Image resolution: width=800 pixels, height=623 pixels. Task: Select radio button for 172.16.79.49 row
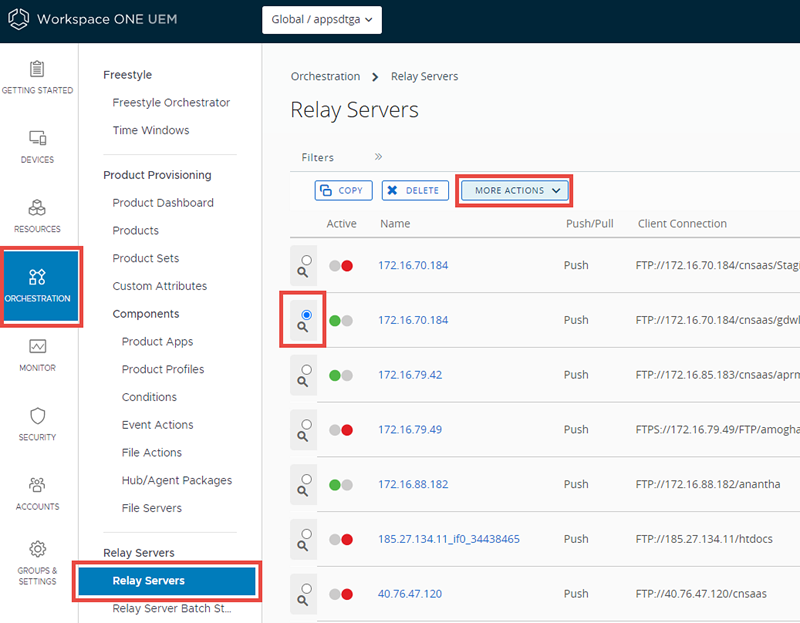[306, 424]
